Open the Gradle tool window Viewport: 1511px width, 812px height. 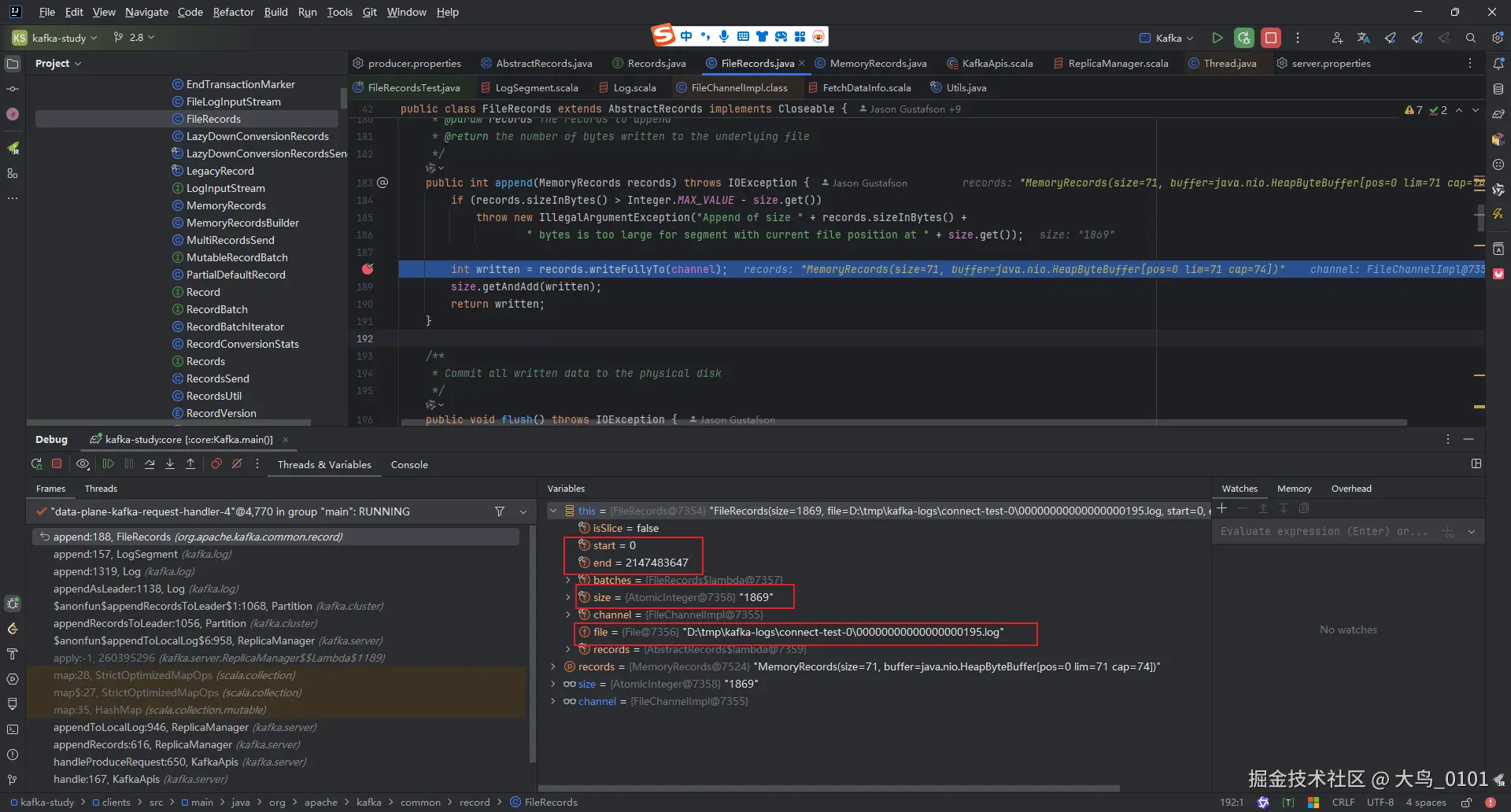[x=1498, y=114]
